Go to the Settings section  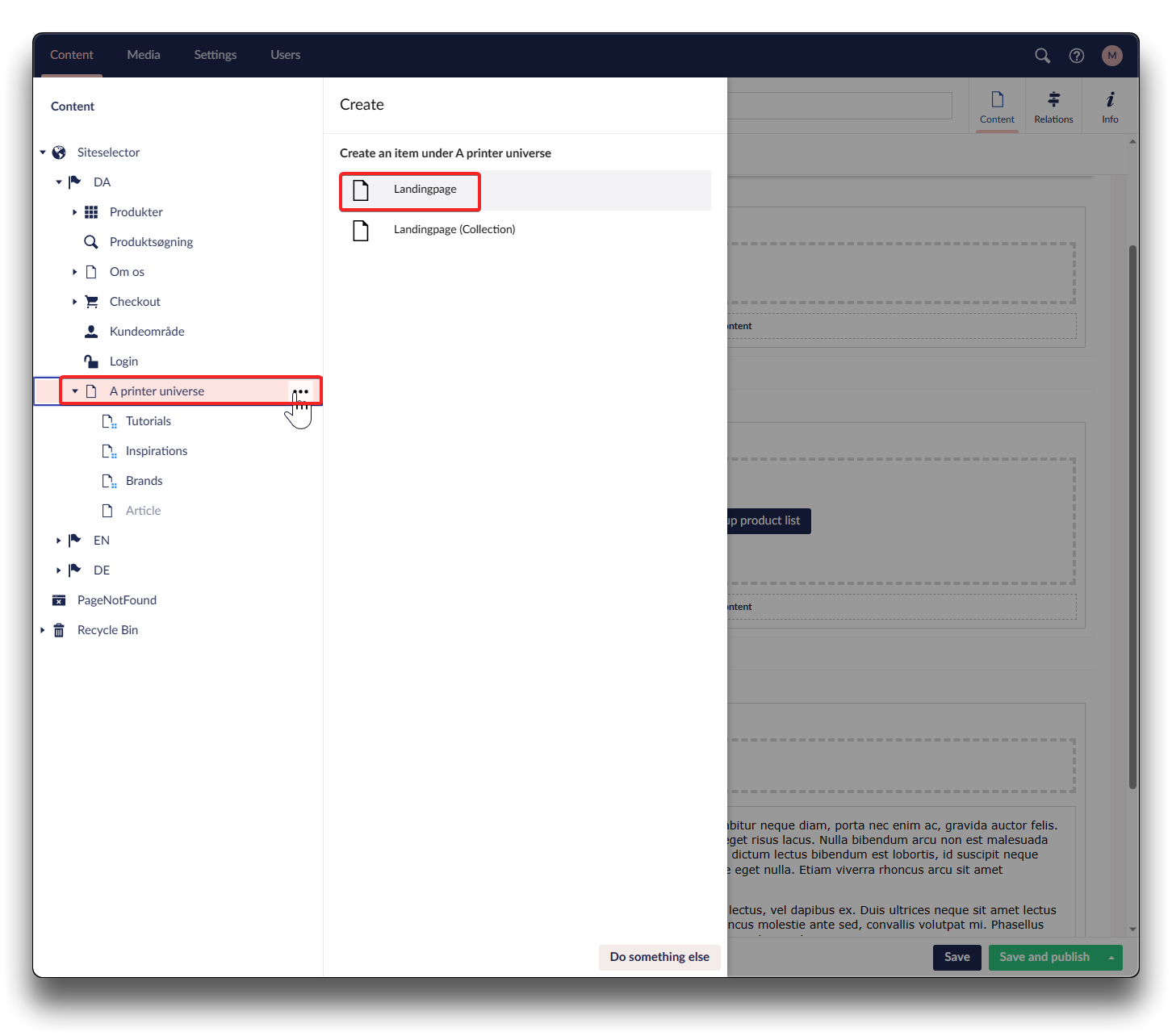click(215, 55)
